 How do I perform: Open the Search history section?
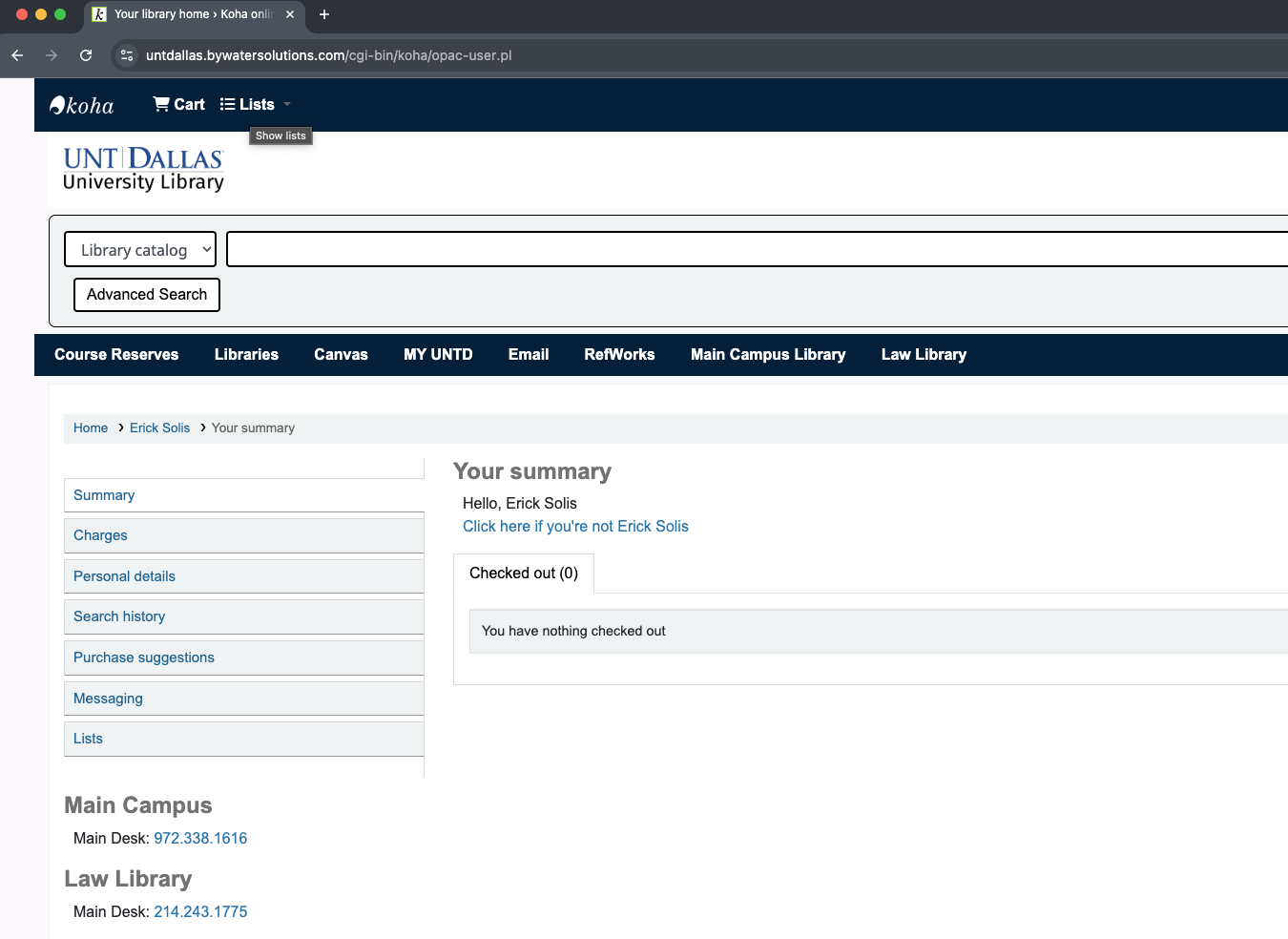click(118, 616)
